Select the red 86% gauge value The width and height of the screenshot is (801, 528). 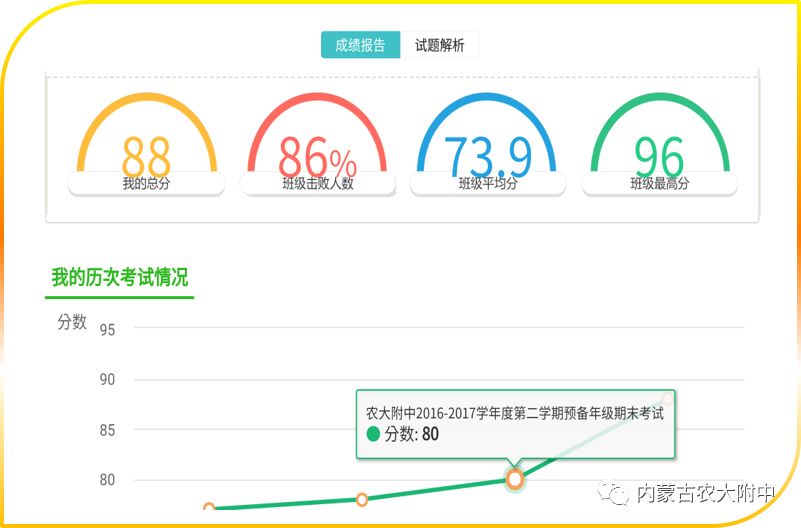click(316, 156)
